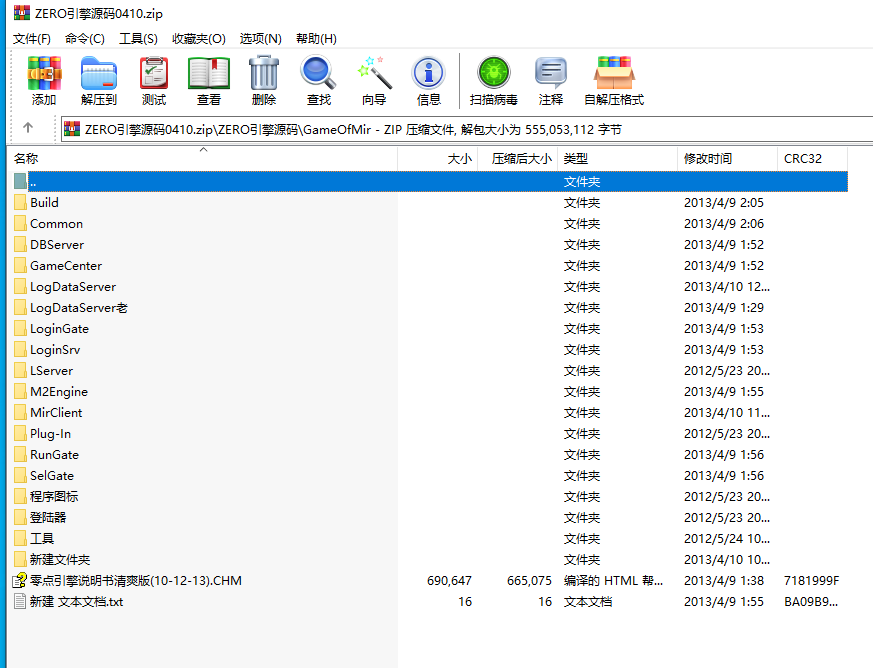Viewport: 873px width, 668px height.
Task: Sort by 类型 column header
Action: click(x=617, y=159)
